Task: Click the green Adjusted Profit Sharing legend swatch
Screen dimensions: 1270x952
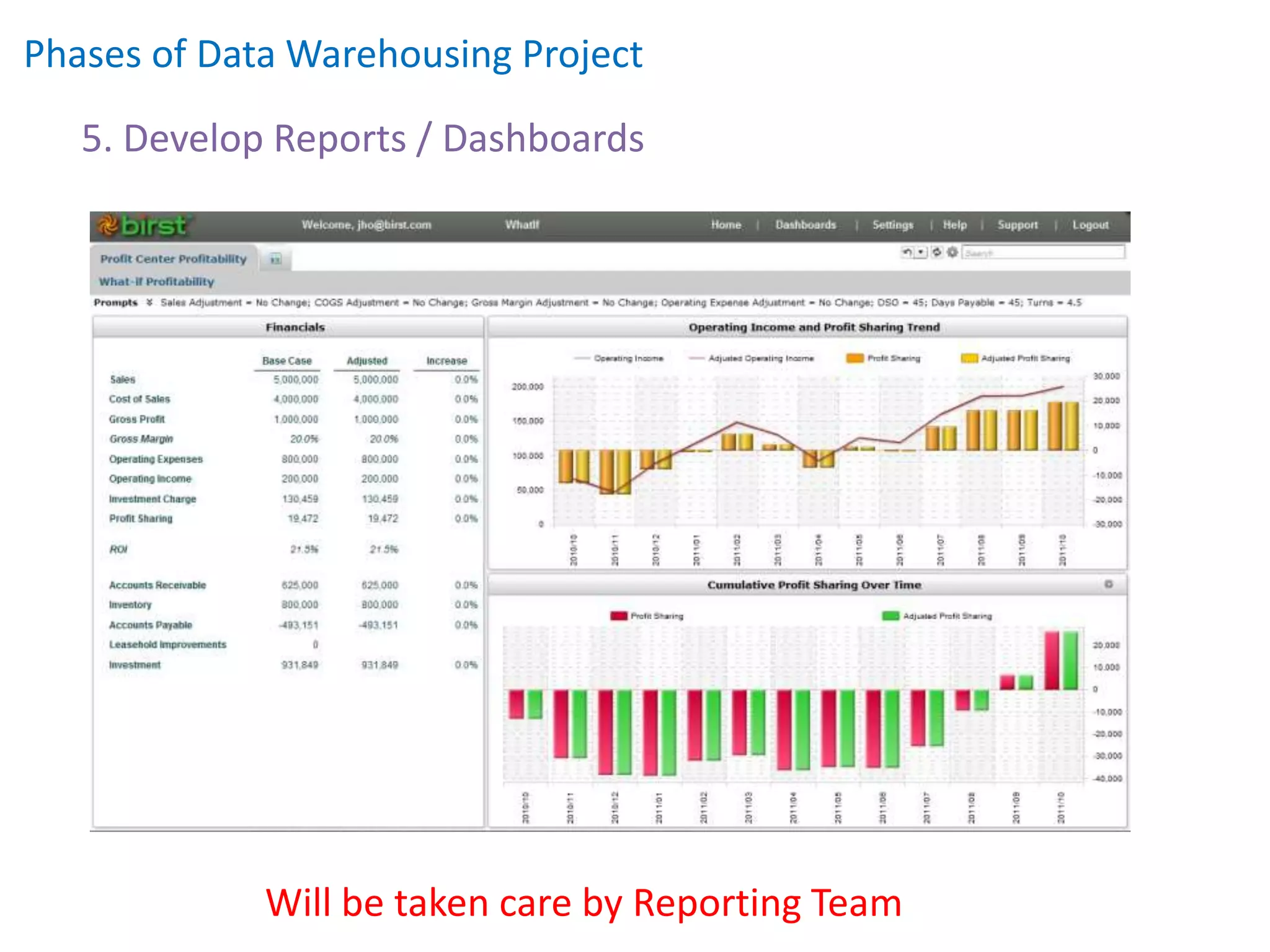Action: tap(890, 616)
